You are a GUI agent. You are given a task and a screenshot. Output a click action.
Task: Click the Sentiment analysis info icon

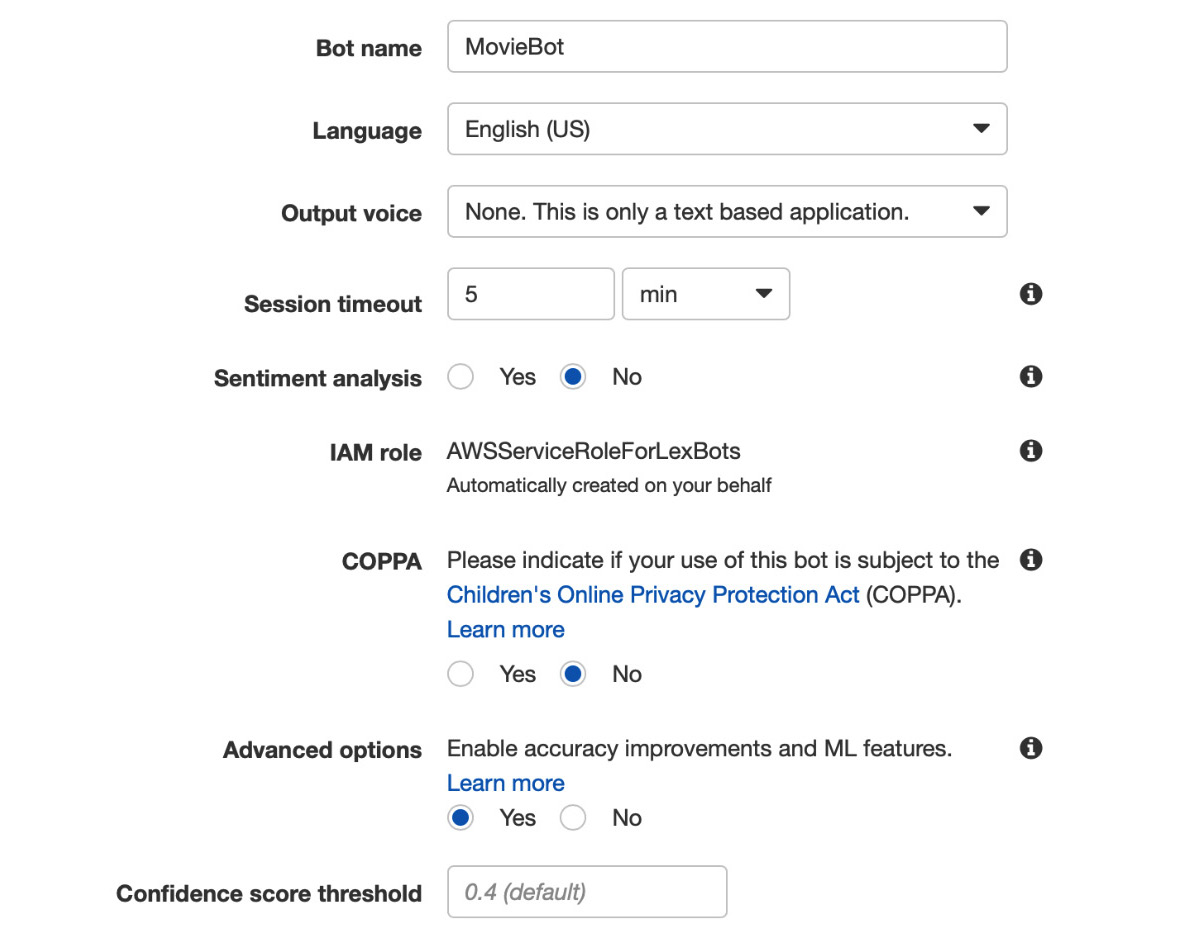click(x=1031, y=376)
